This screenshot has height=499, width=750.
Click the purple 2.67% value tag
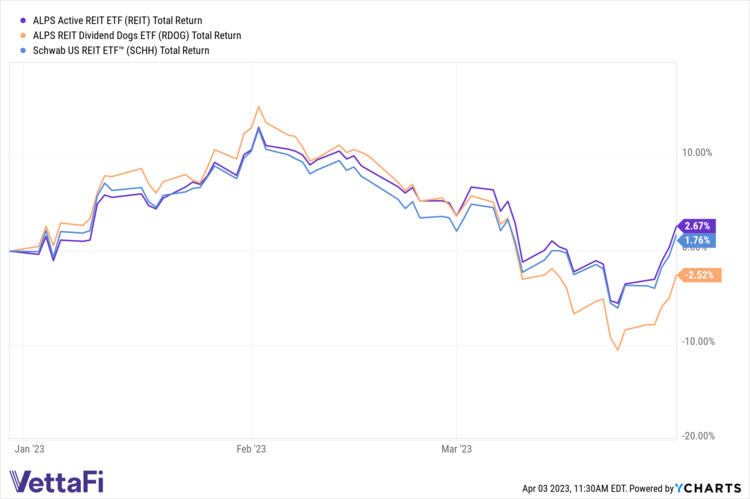point(698,226)
